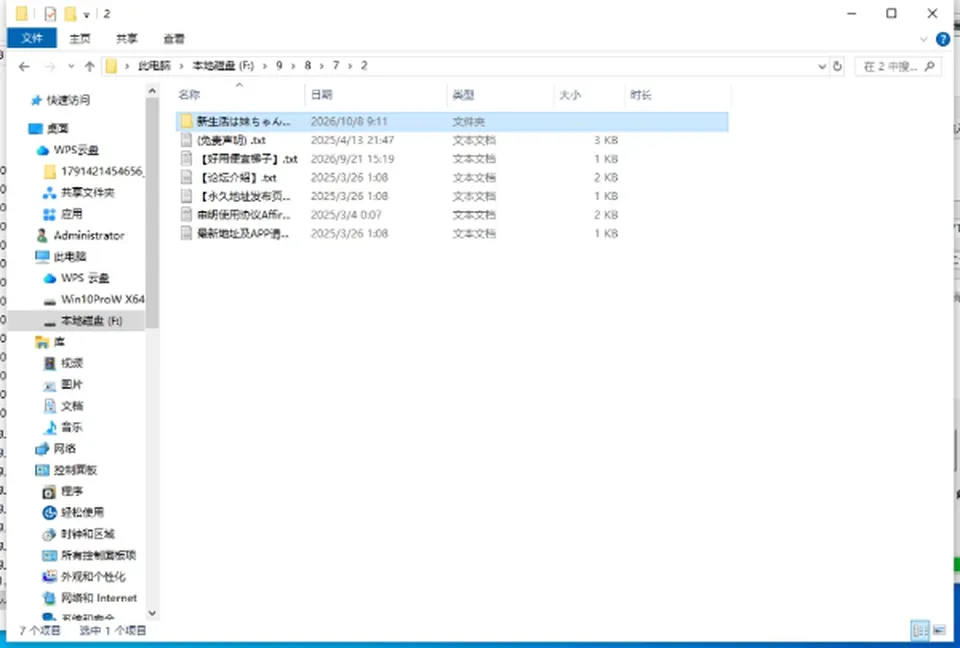Switch to details view in status bar
960x648 pixels.
pos(920,630)
